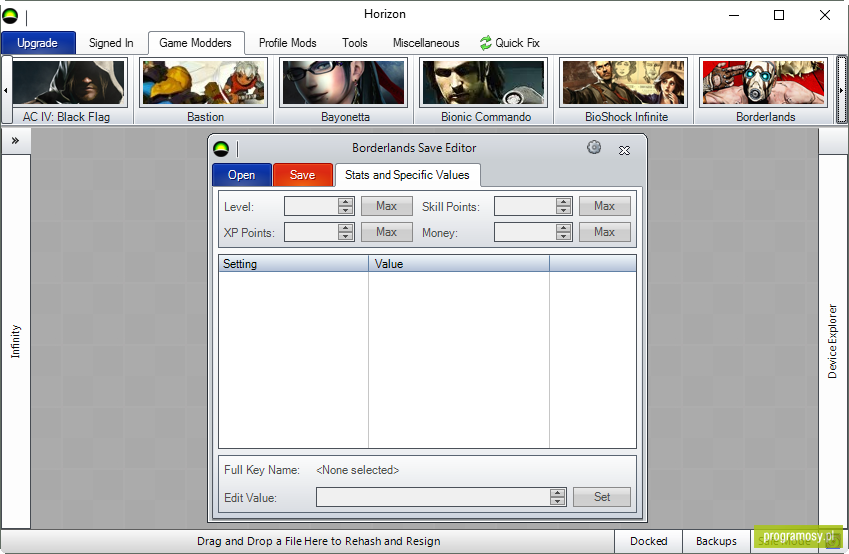Increase Skill Points with up stepper
The width and height of the screenshot is (849, 554).
(564, 201)
